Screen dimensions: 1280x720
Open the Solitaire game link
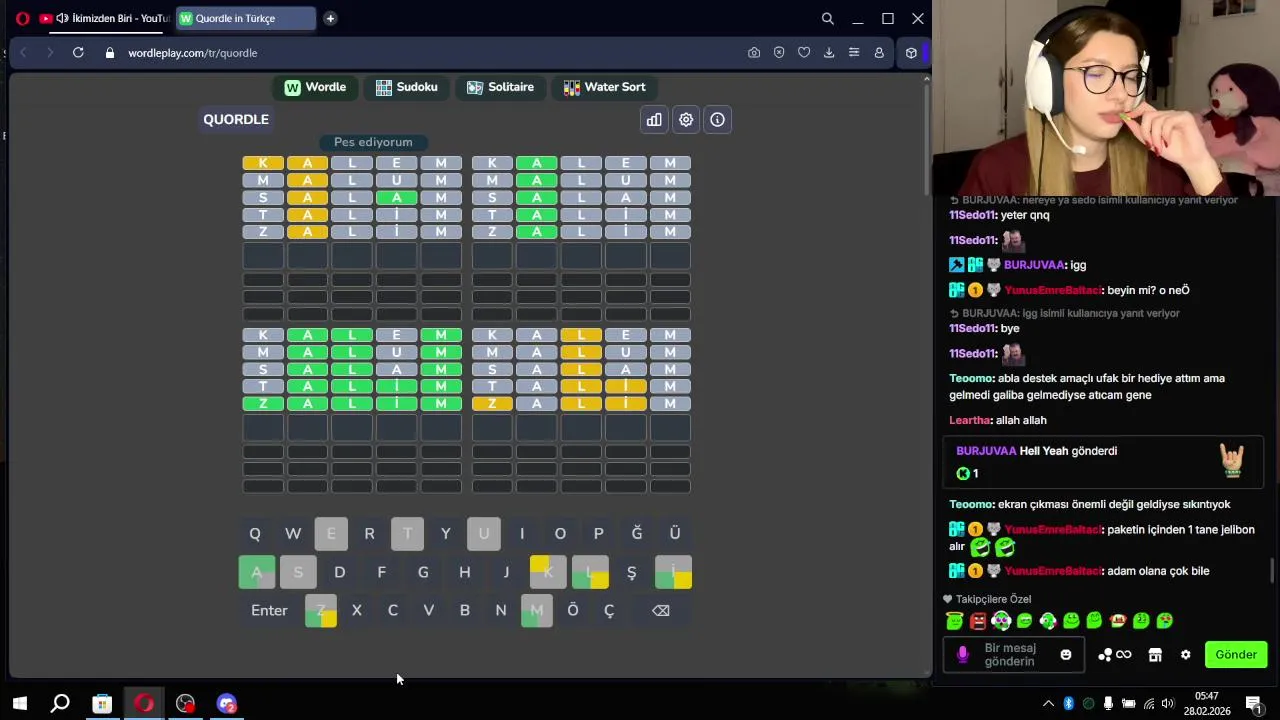tap(500, 87)
